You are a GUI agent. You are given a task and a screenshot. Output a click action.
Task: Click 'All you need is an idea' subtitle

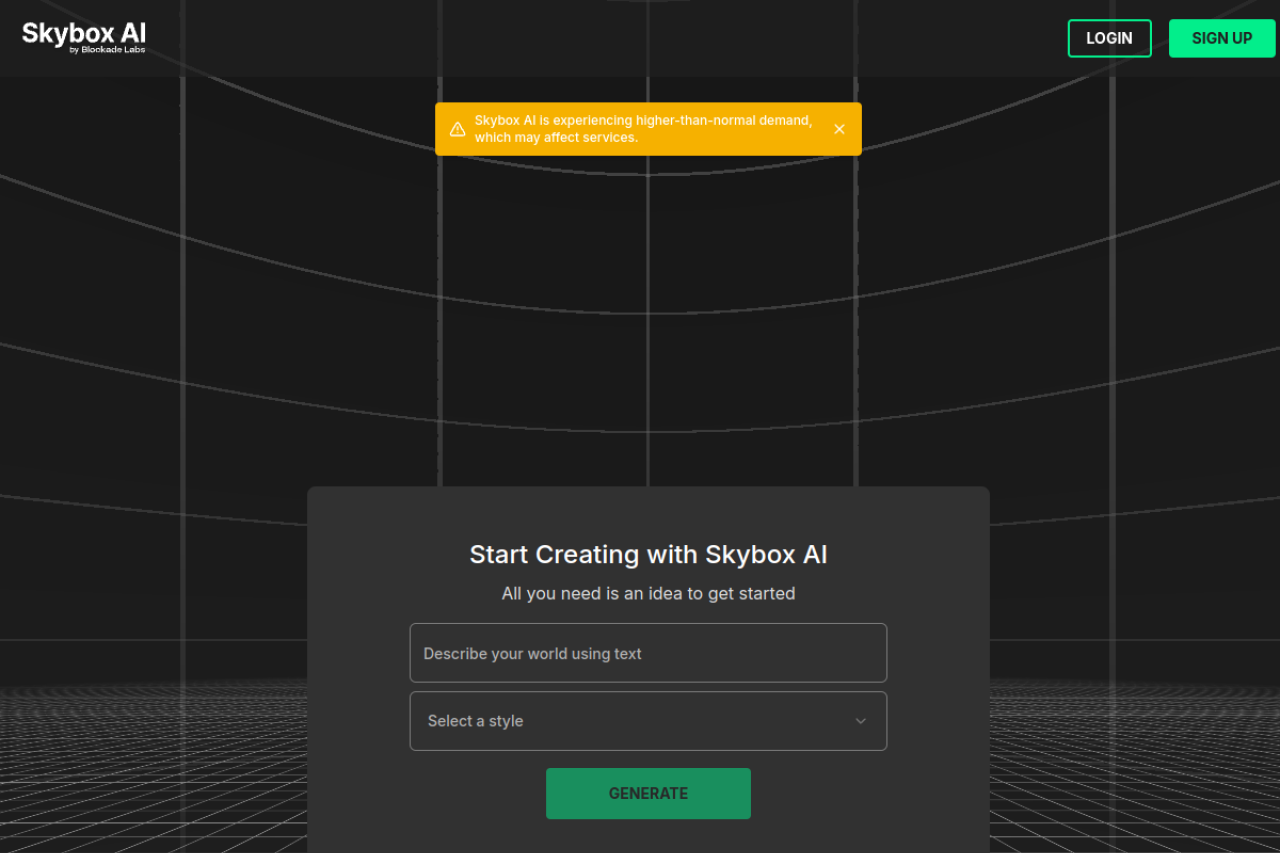coord(648,594)
